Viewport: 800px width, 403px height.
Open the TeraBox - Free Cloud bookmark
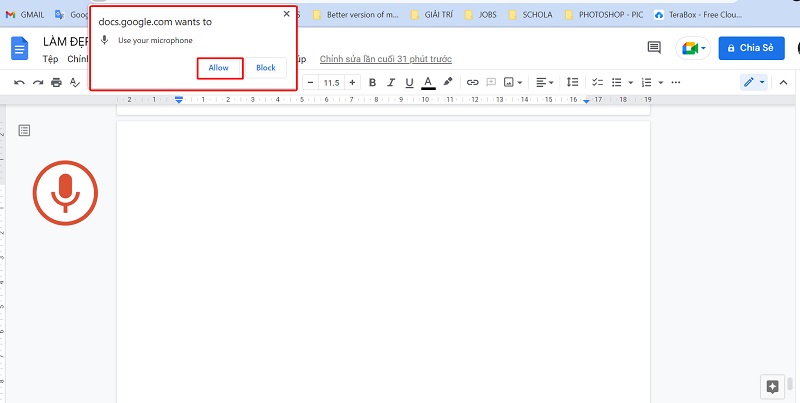click(698, 15)
